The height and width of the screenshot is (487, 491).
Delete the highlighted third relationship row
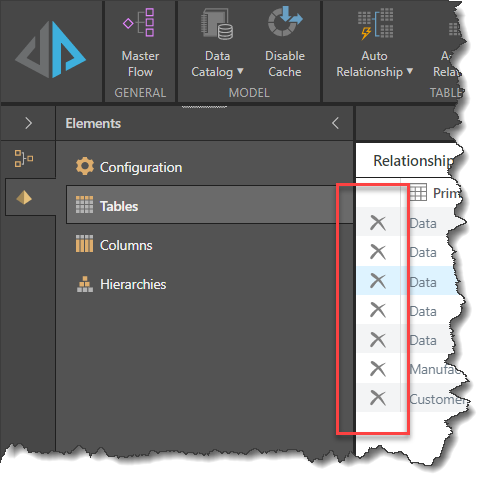(x=378, y=281)
